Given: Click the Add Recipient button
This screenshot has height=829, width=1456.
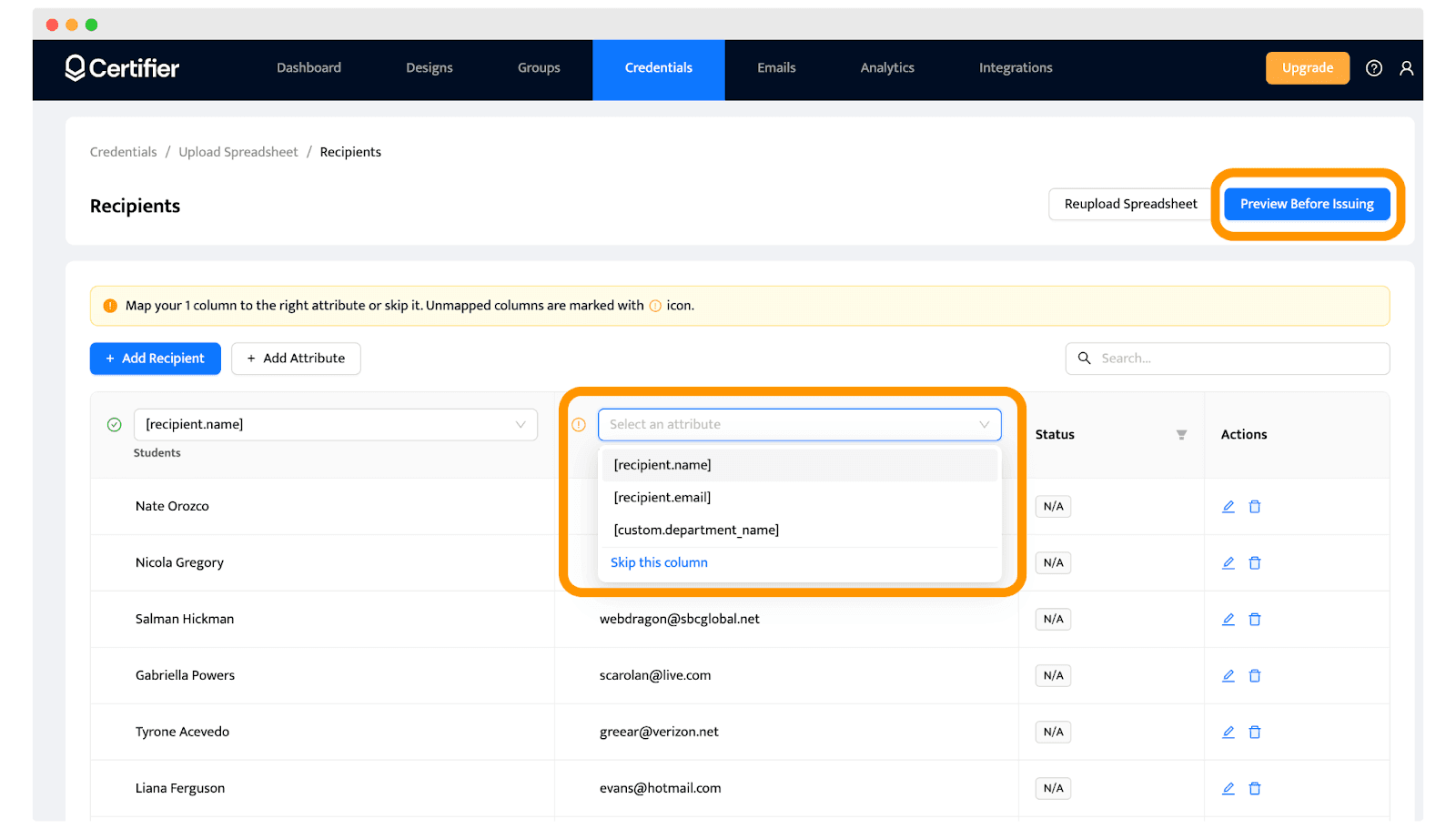Looking at the screenshot, I should pos(156,359).
